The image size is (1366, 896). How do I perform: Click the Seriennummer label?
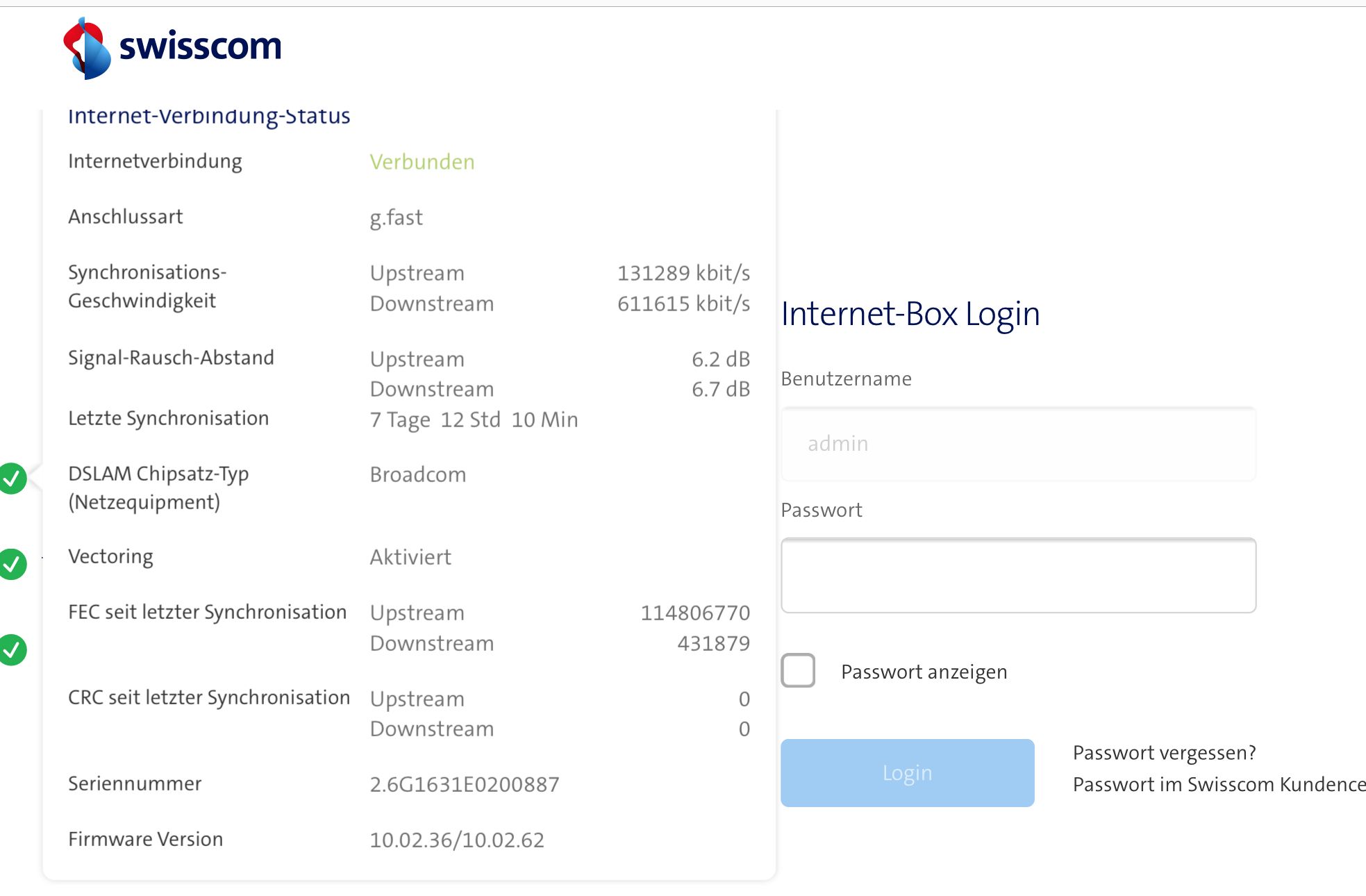(135, 783)
